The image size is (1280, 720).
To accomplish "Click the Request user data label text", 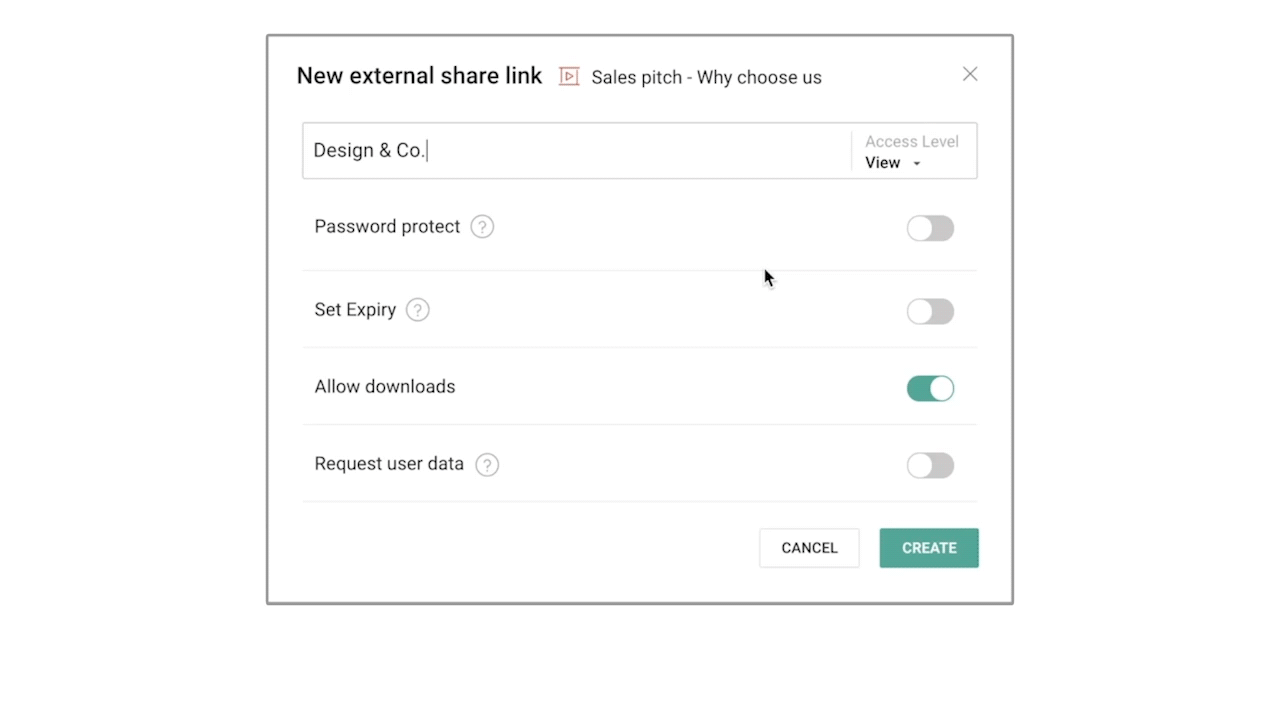I will tap(389, 464).
